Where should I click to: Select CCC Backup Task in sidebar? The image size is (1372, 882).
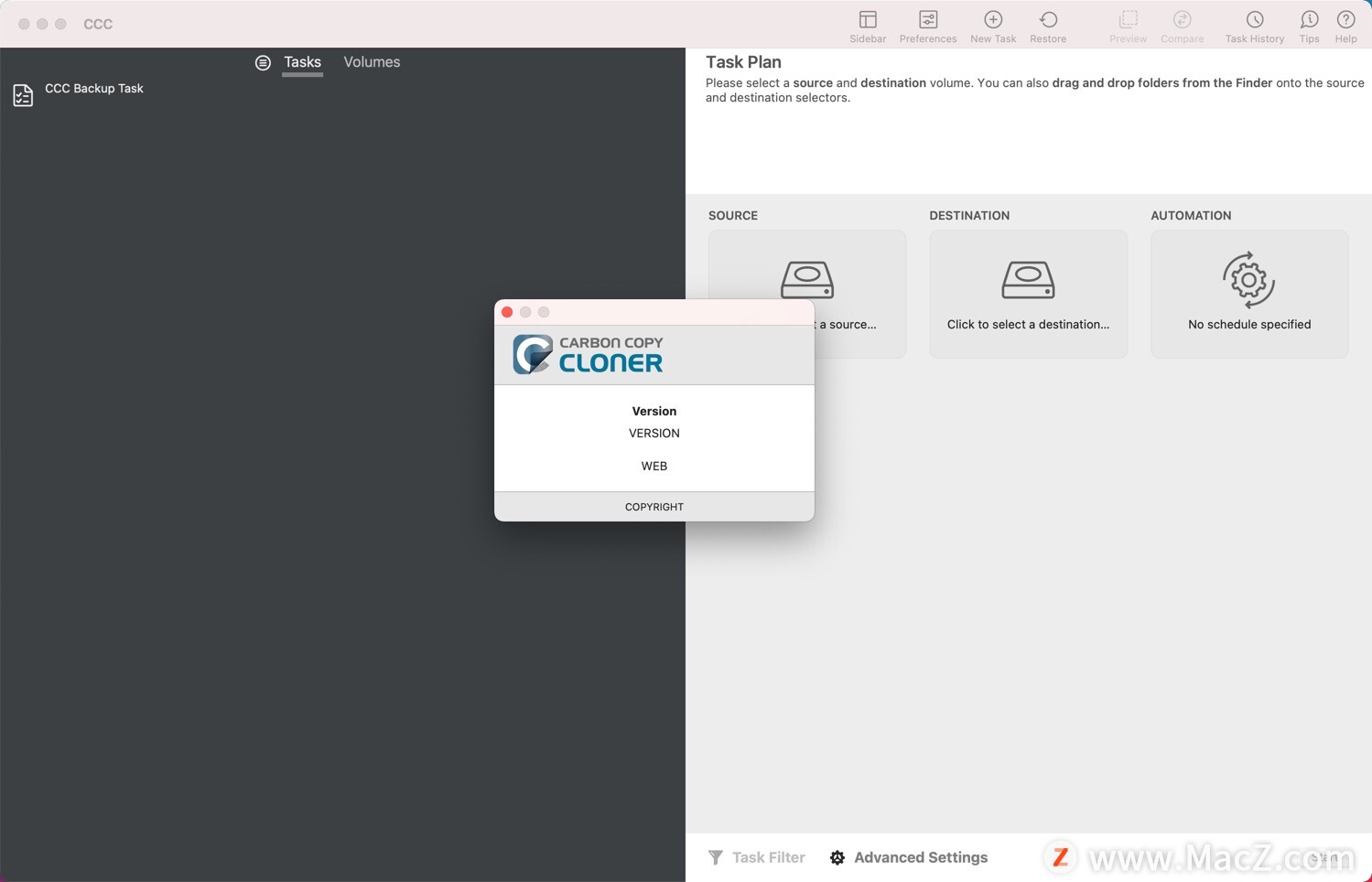pos(94,89)
